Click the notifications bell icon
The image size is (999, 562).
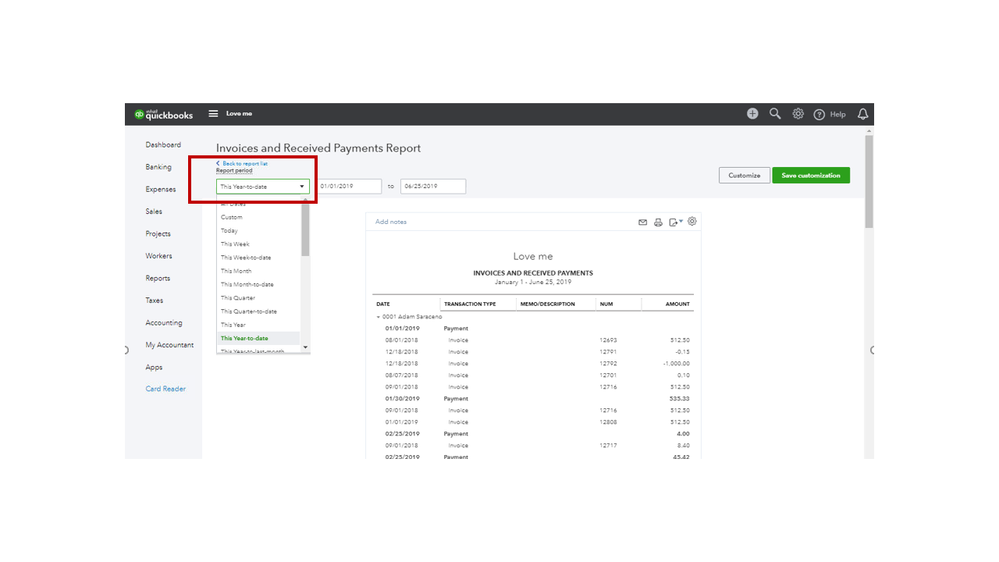tap(863, 114)
